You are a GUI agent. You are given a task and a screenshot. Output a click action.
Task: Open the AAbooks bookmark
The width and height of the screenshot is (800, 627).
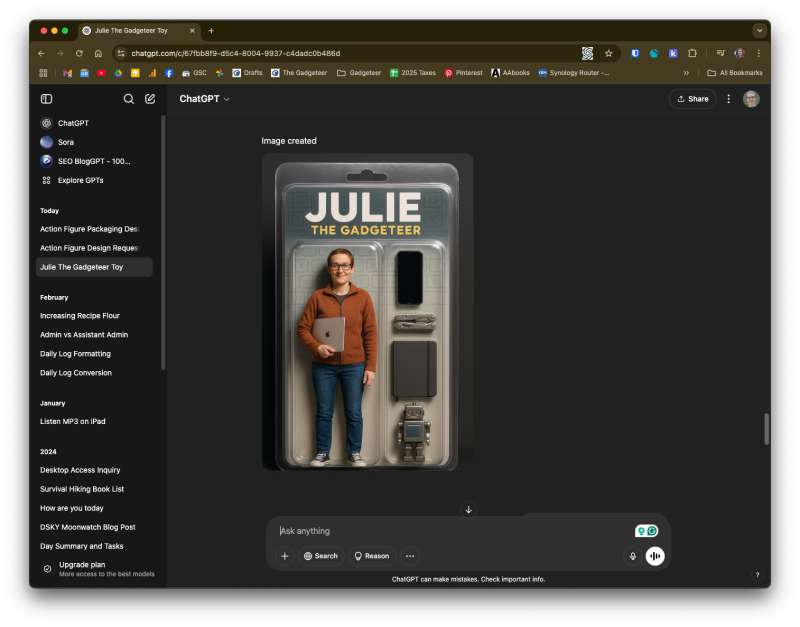[x=510, y=73]
